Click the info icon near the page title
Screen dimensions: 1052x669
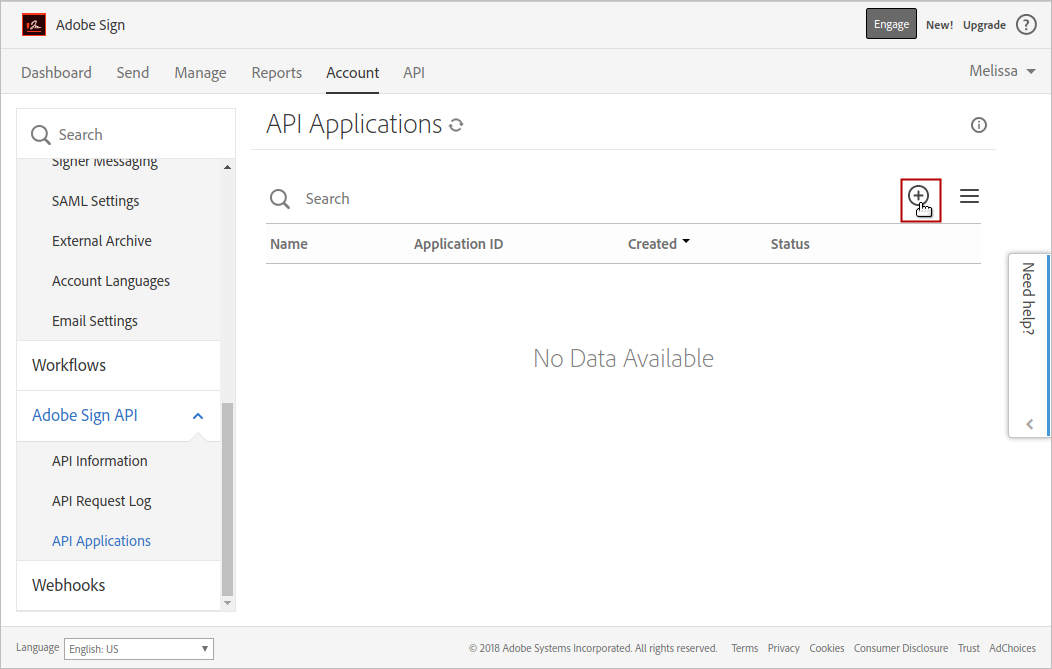coord(979,125)
